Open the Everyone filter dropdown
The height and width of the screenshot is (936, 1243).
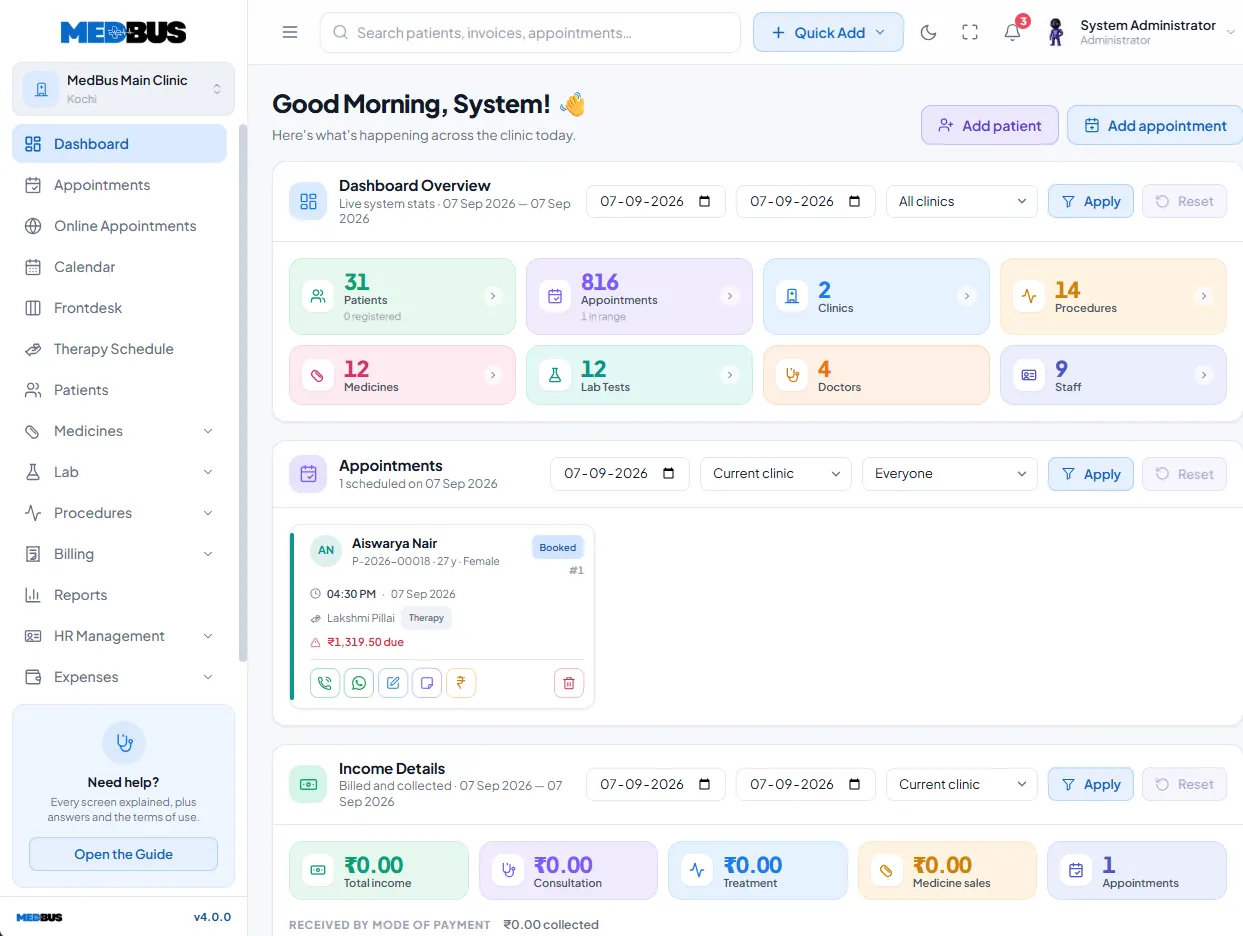click(x=949, y=474)
